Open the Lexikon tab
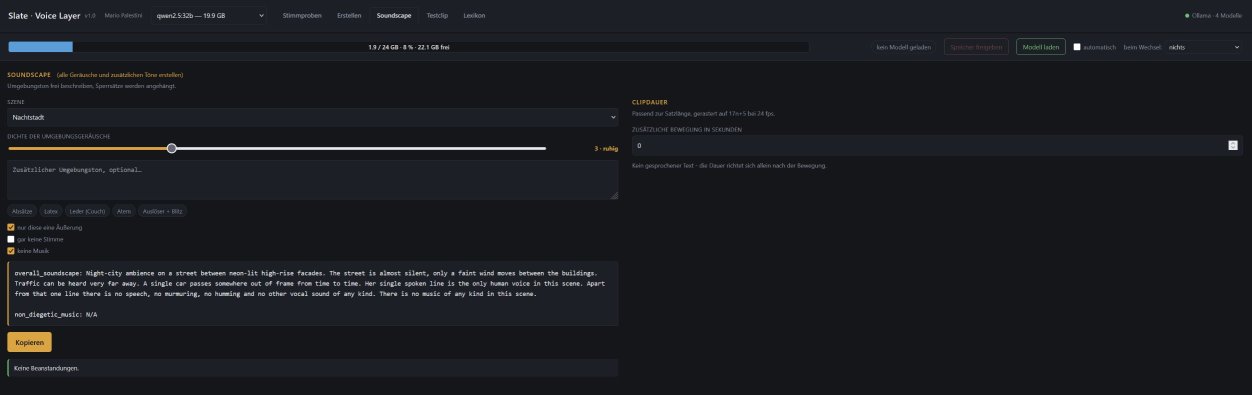1252x395 pixels. (474, 16)
